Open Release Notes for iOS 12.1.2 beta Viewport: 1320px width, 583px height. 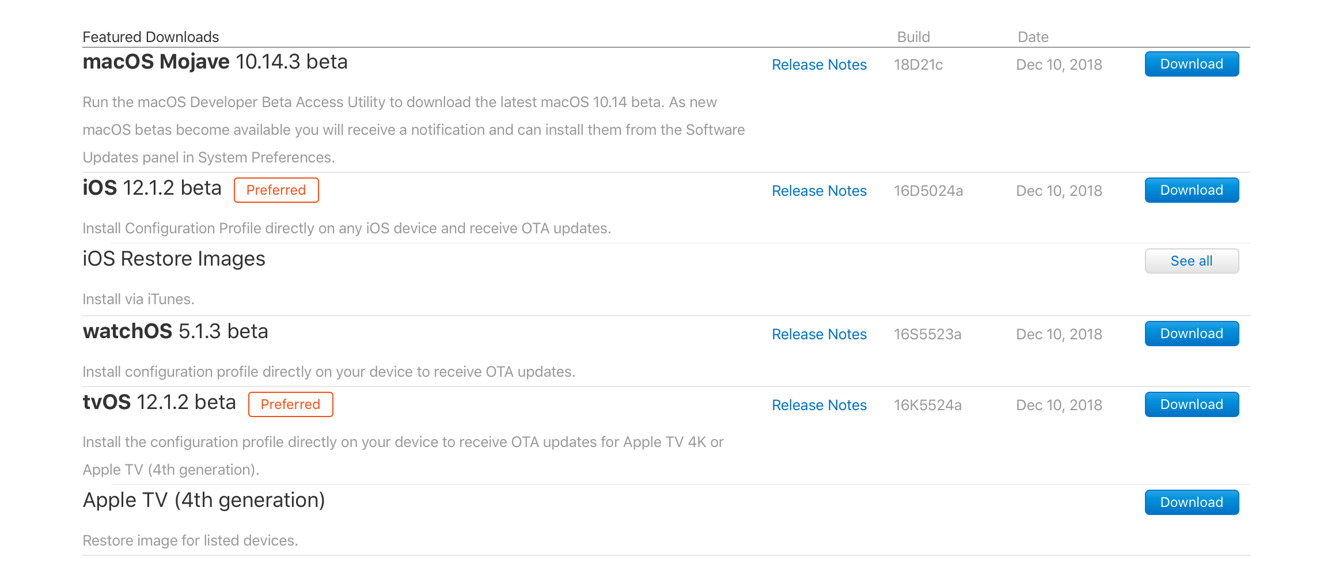click(x=819, y=191)
